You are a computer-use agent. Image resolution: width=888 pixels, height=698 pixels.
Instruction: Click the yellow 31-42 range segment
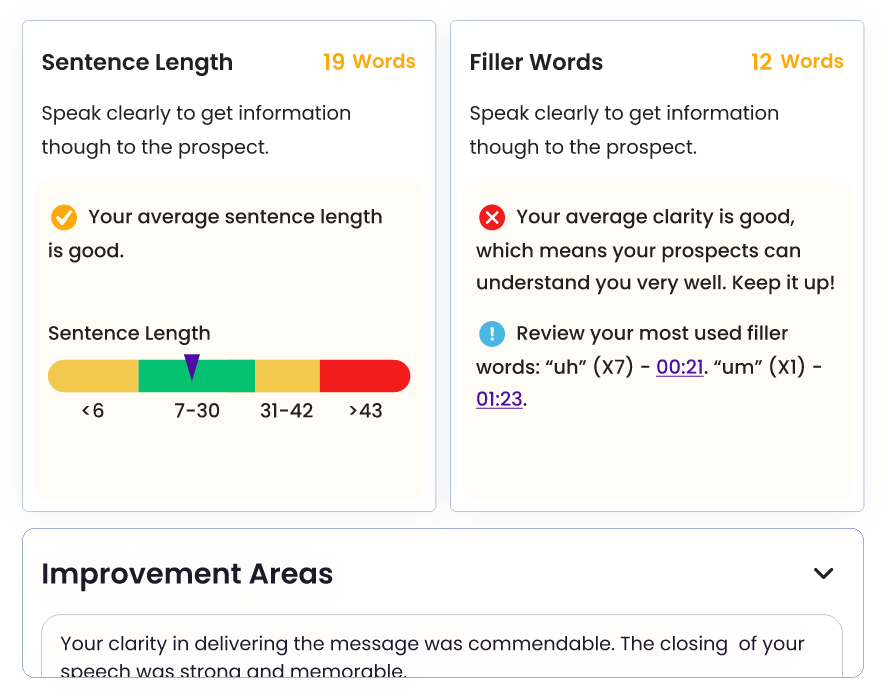click(287, 376)
